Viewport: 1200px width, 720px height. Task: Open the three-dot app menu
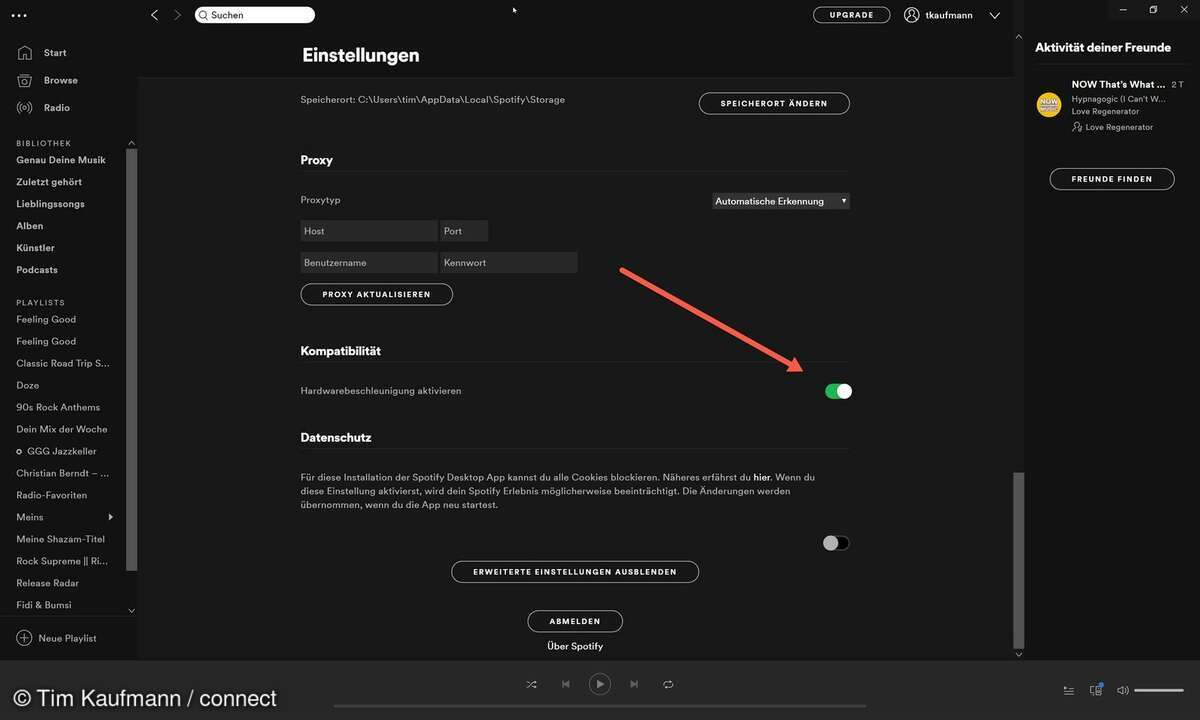pyautogui.click(x=19, y=15)
